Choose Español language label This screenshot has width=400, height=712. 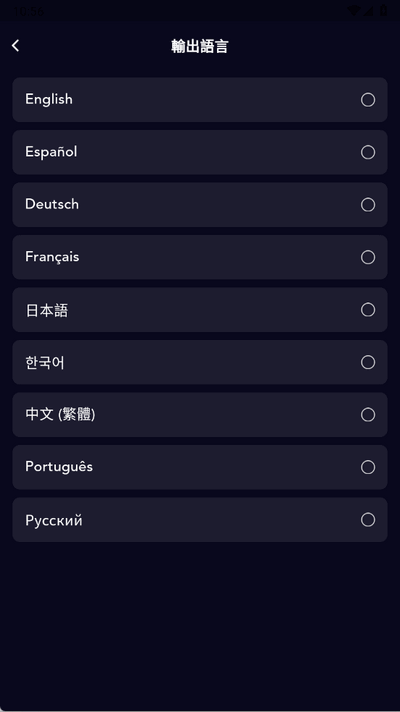(51, 152)
